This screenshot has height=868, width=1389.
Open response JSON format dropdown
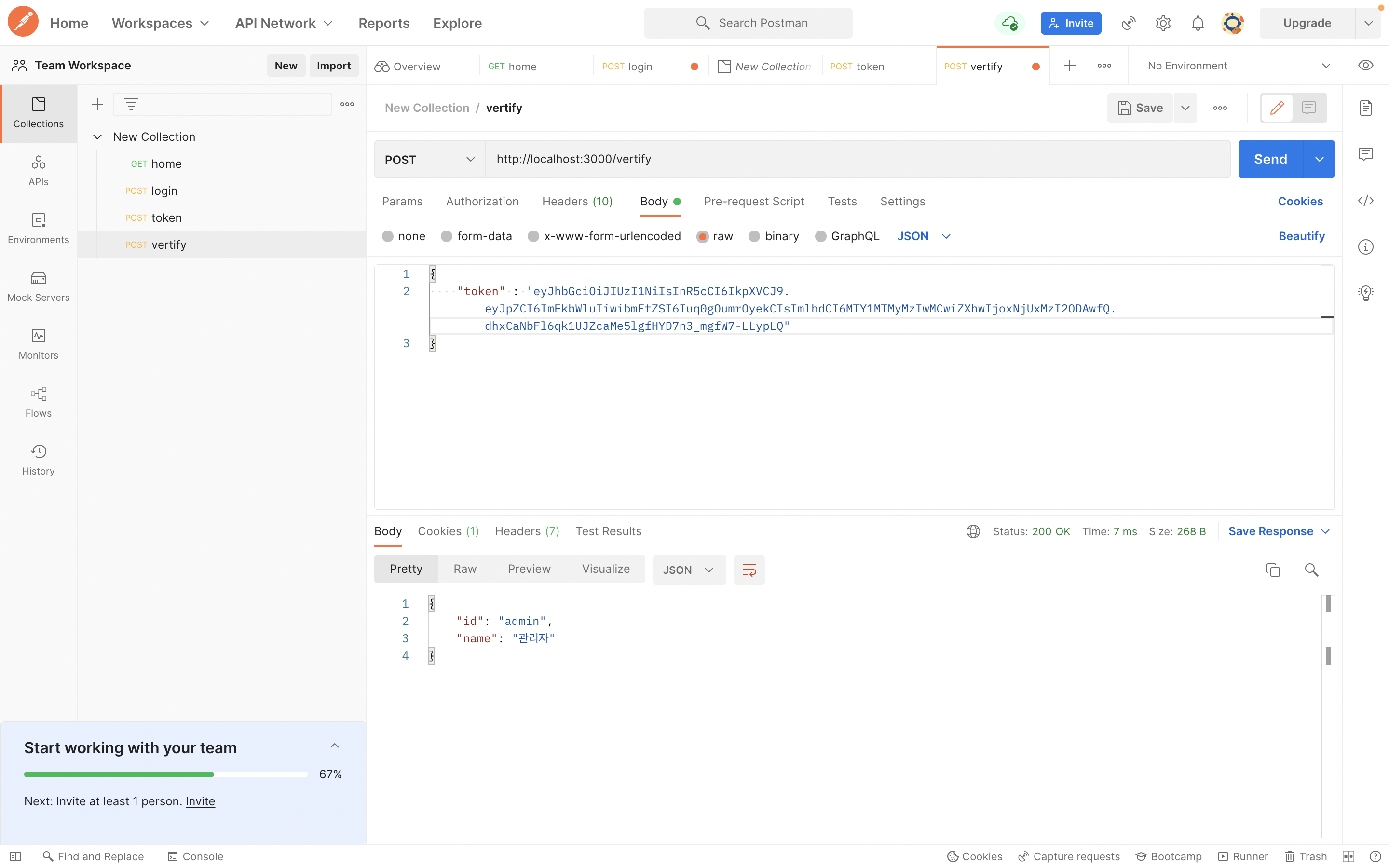[x=689, y=570]
